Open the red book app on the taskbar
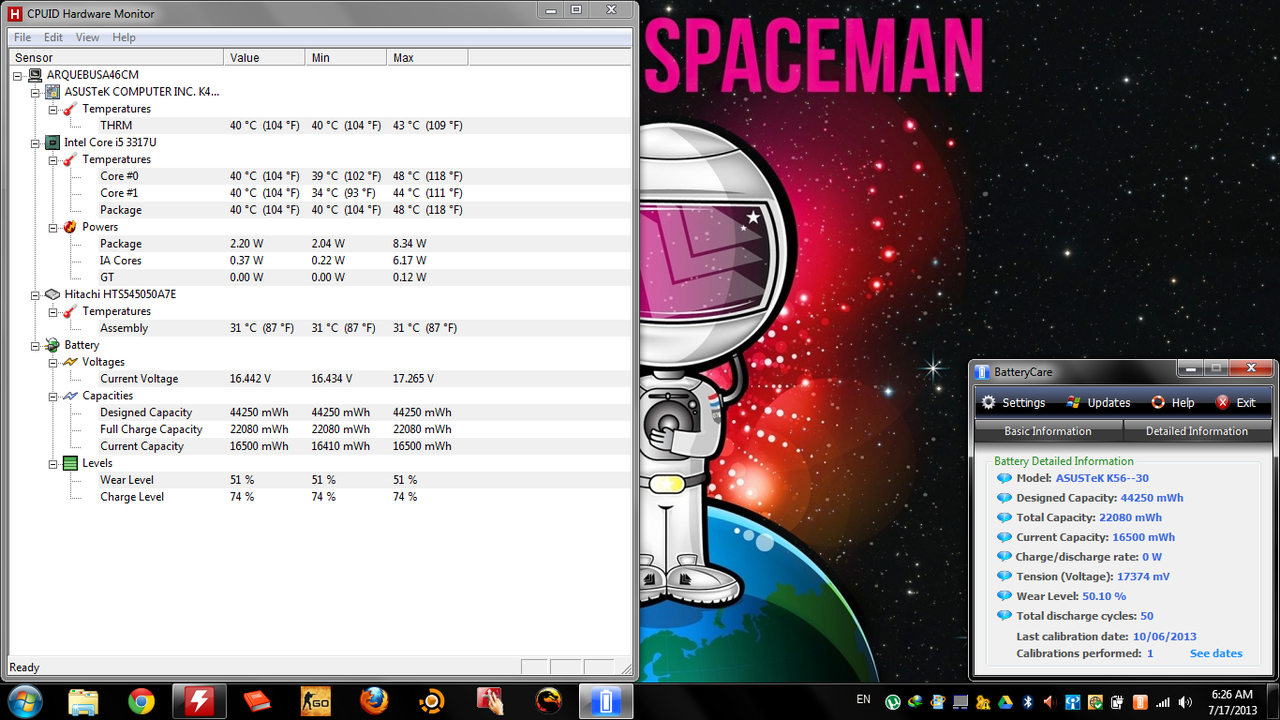The width and height of the screenshot is (1280, 720). pyautogui.click(x=257, y=701)
